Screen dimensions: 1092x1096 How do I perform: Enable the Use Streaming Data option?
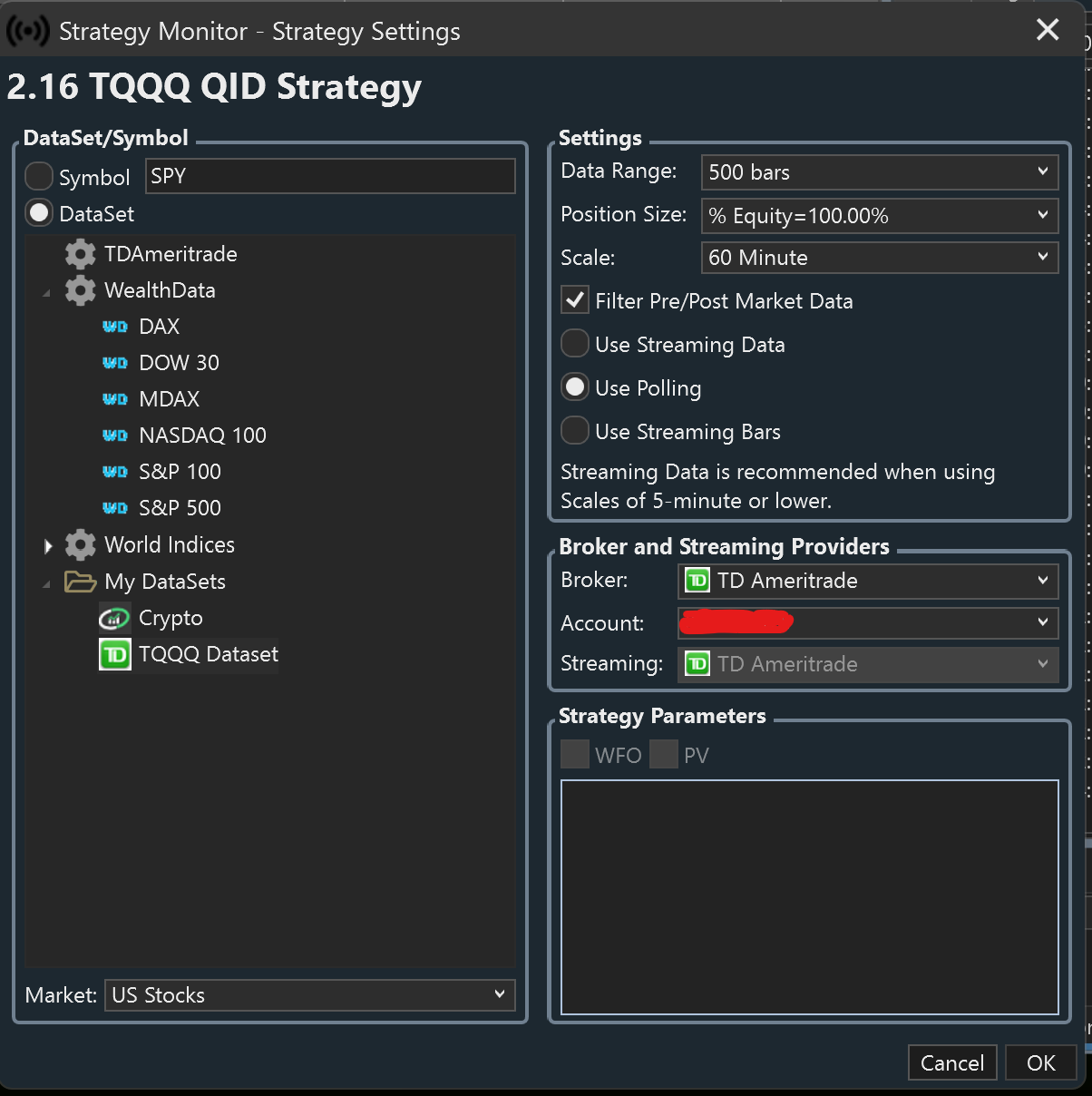(x=575, y=344)
